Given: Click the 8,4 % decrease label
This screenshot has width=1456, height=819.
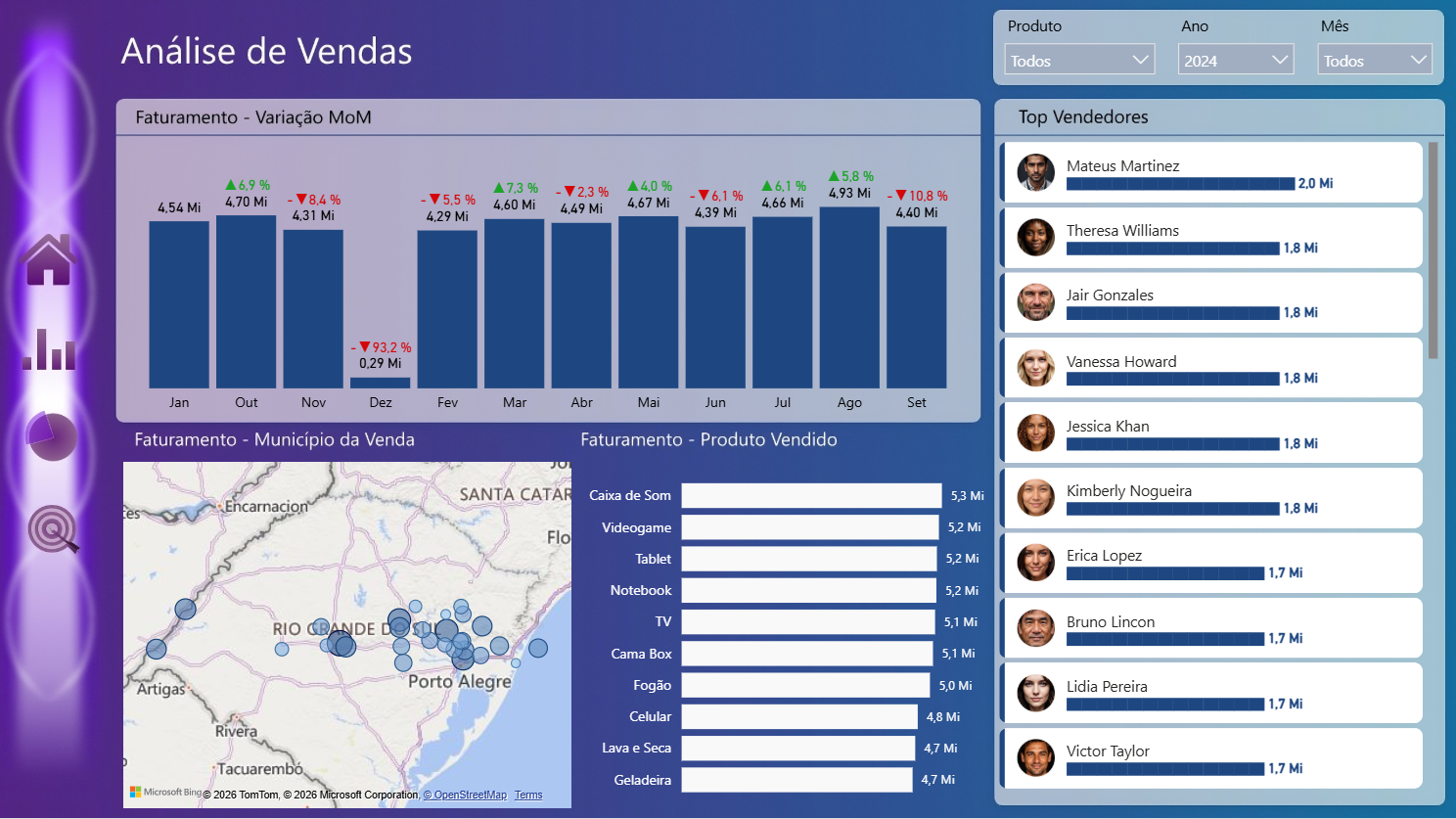Looking at the screenshot, I should (x=314, y=200).
